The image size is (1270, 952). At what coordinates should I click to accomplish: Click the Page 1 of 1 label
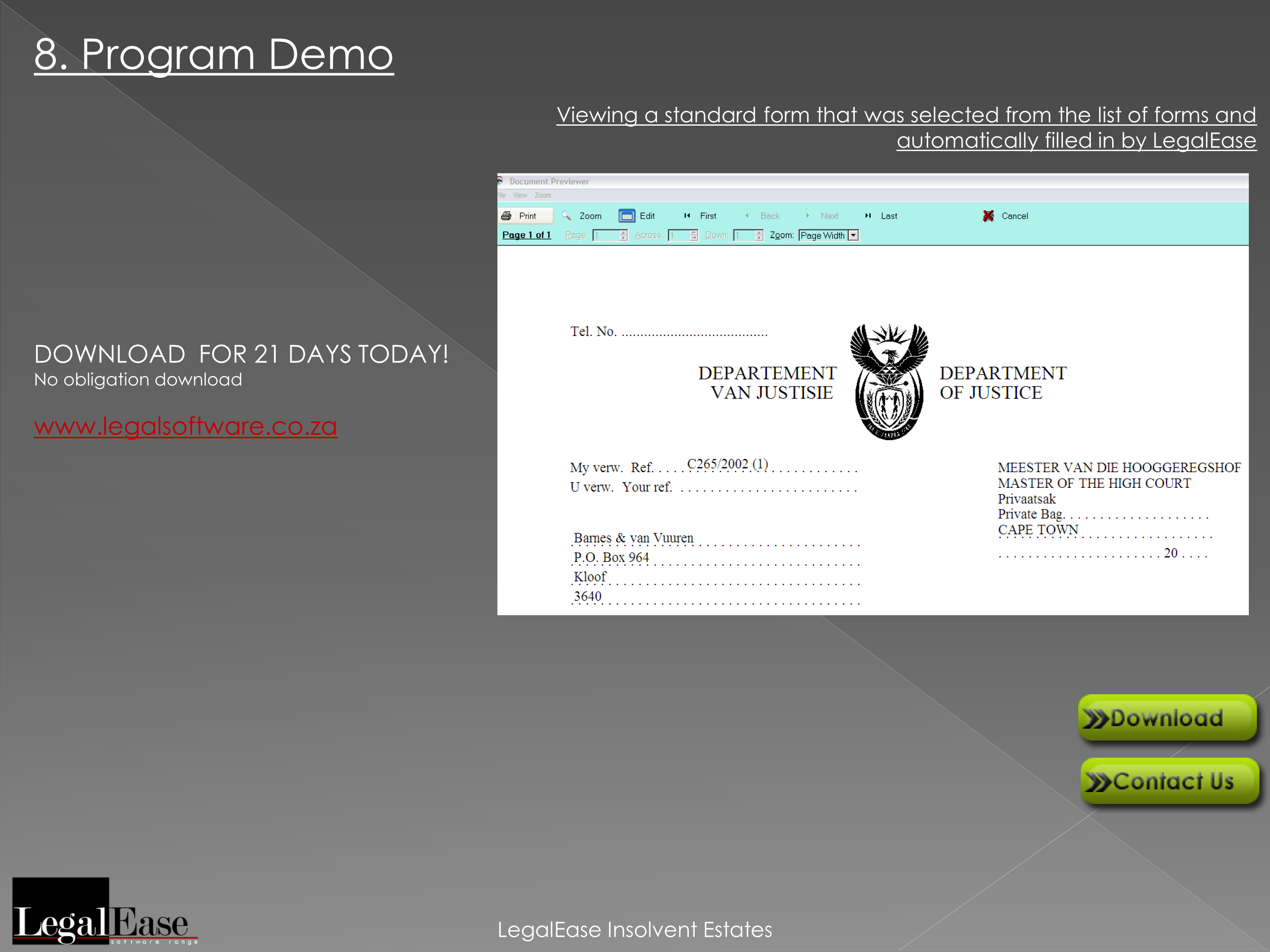click(x=527, y=235)
